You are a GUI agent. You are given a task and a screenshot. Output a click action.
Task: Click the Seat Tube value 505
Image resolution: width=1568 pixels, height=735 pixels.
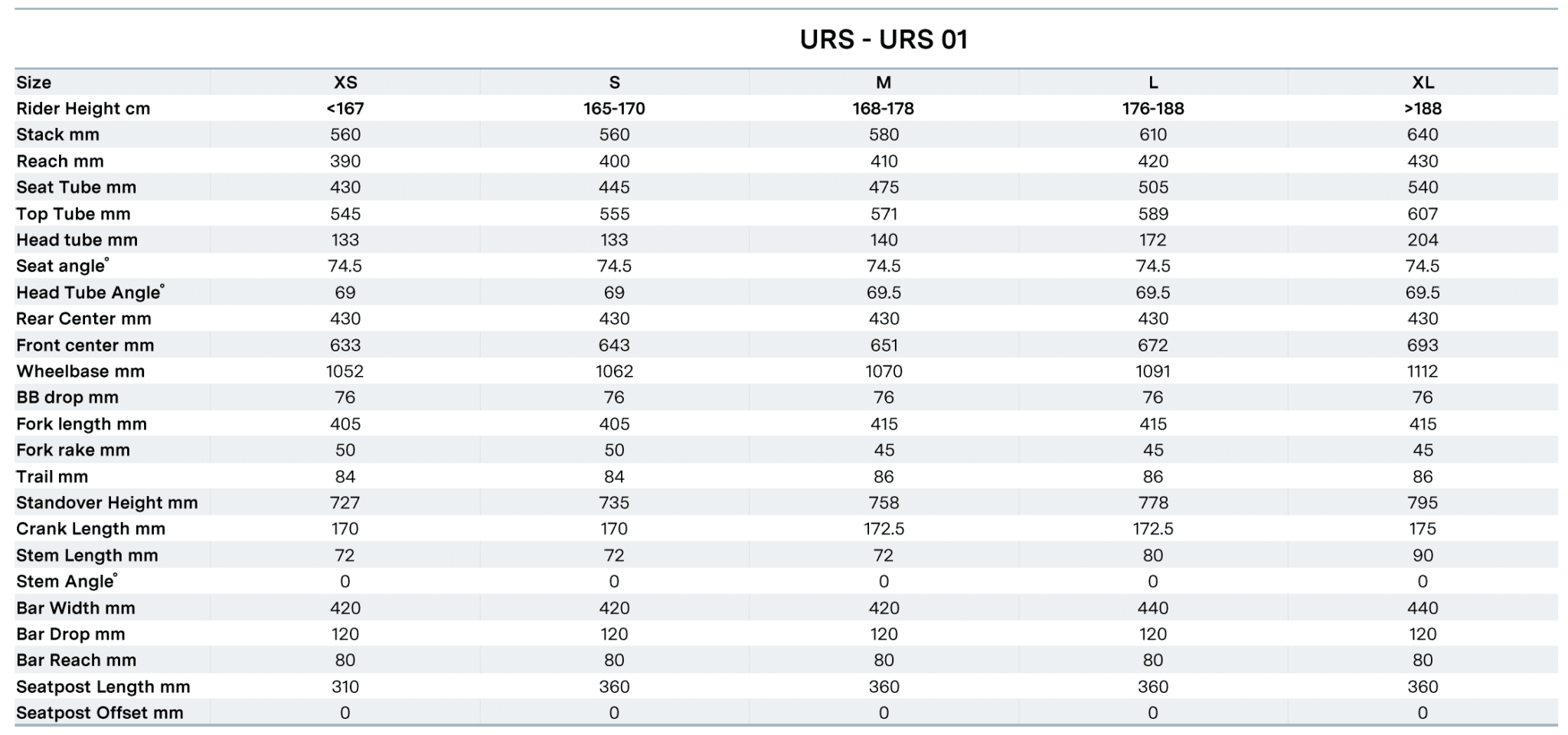click(1153, 188)
